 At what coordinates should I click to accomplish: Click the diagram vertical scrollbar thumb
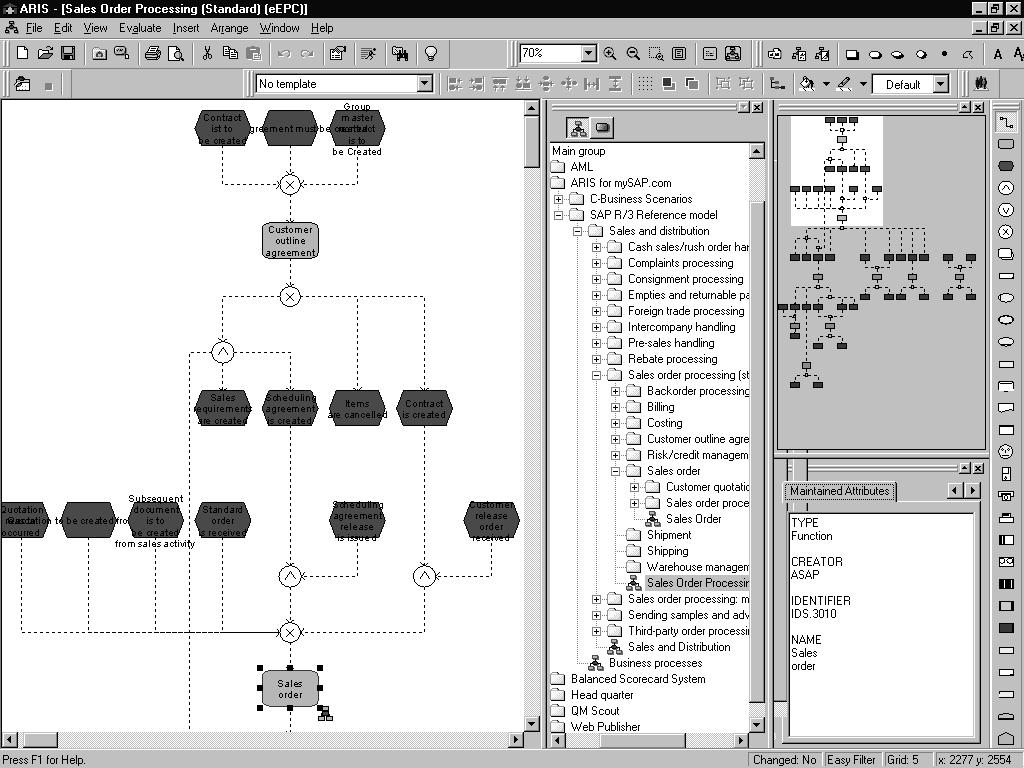(x=532, y=142)
